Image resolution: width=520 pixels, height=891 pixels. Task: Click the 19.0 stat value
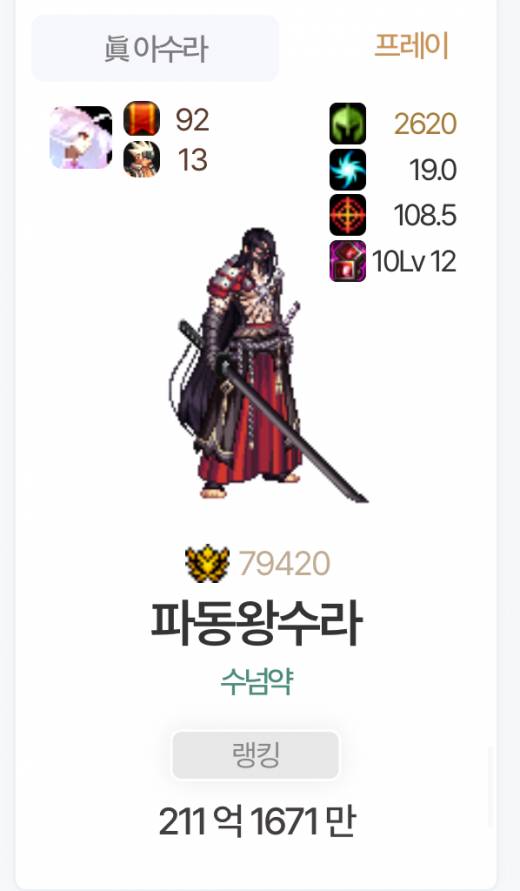433,170
